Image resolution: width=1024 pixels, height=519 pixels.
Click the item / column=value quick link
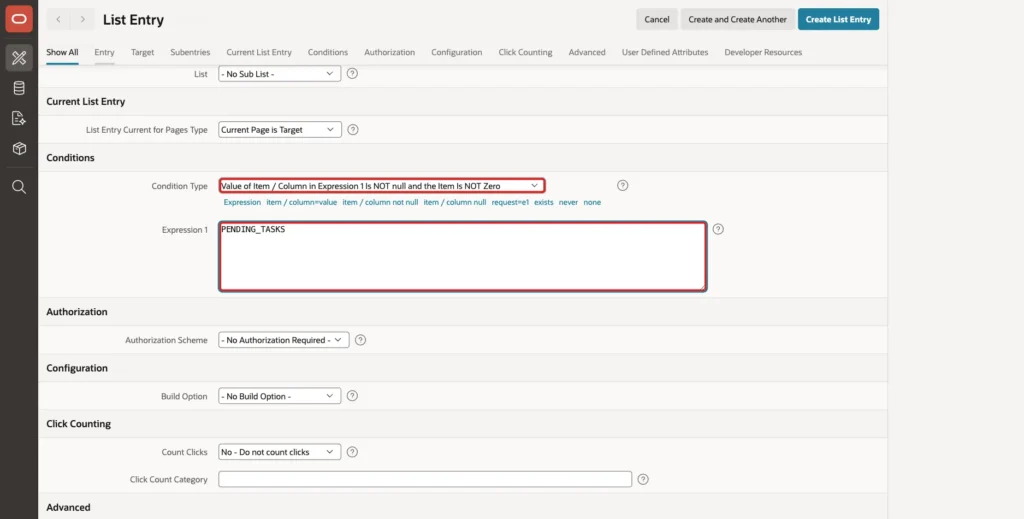[x=302, y=202]
